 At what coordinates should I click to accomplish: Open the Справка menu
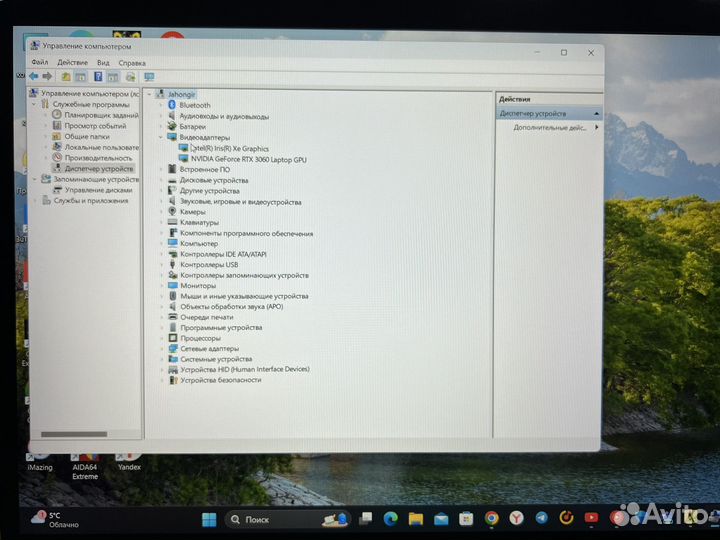pos(132,62)
